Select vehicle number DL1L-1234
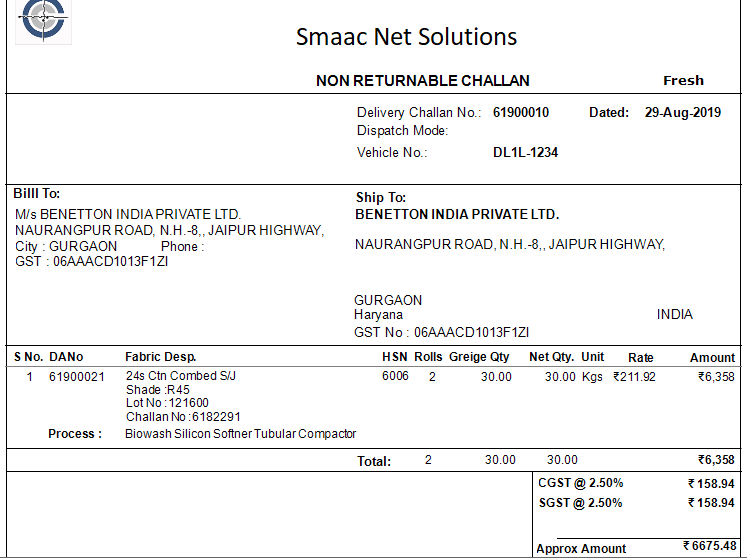The height and width of the screenshot is (558, 756). click(x=525, y=152)
